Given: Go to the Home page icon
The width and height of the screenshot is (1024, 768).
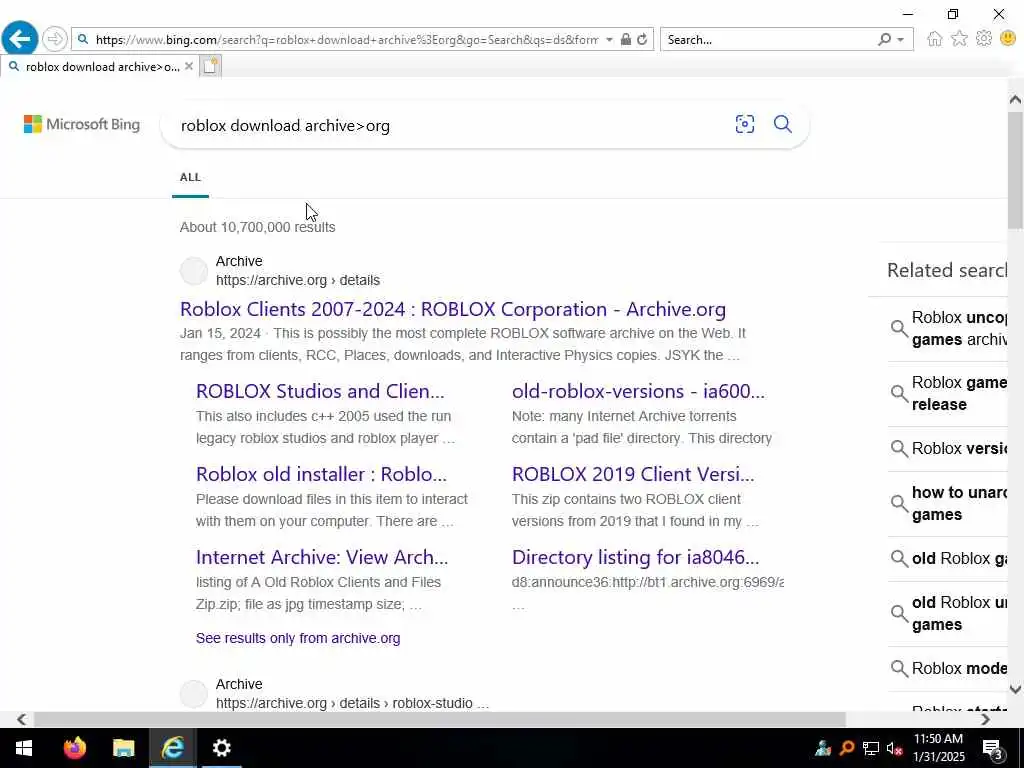Looking at the screenshot, I should coord(935,39).
